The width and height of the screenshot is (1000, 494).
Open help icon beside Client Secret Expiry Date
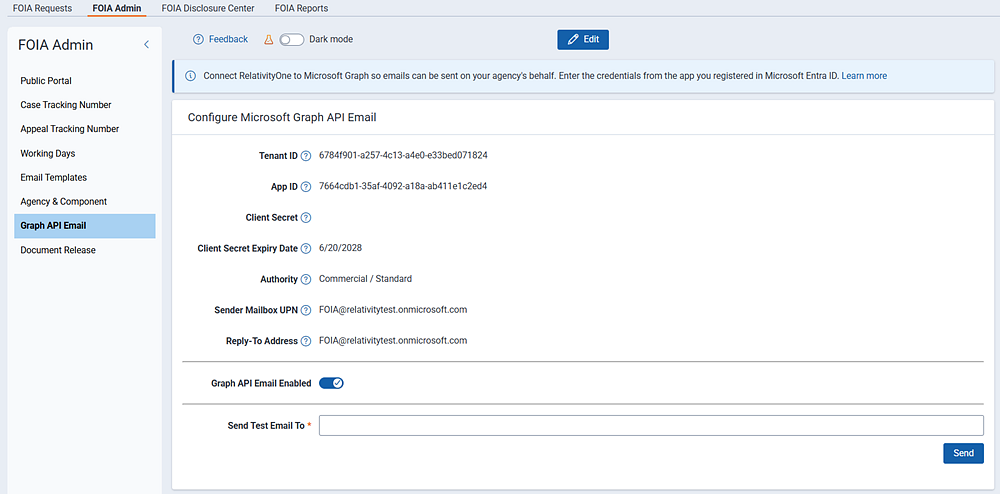(305, 249)
